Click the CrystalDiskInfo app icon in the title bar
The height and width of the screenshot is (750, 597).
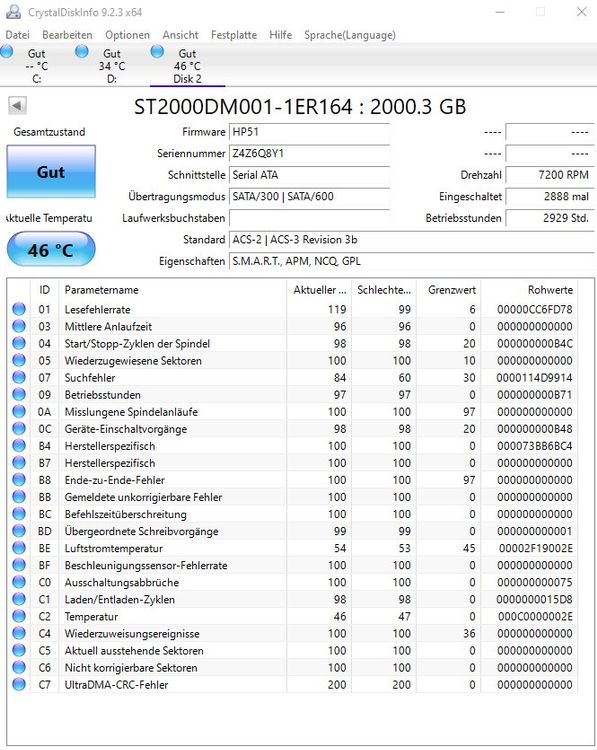(13, 12)
